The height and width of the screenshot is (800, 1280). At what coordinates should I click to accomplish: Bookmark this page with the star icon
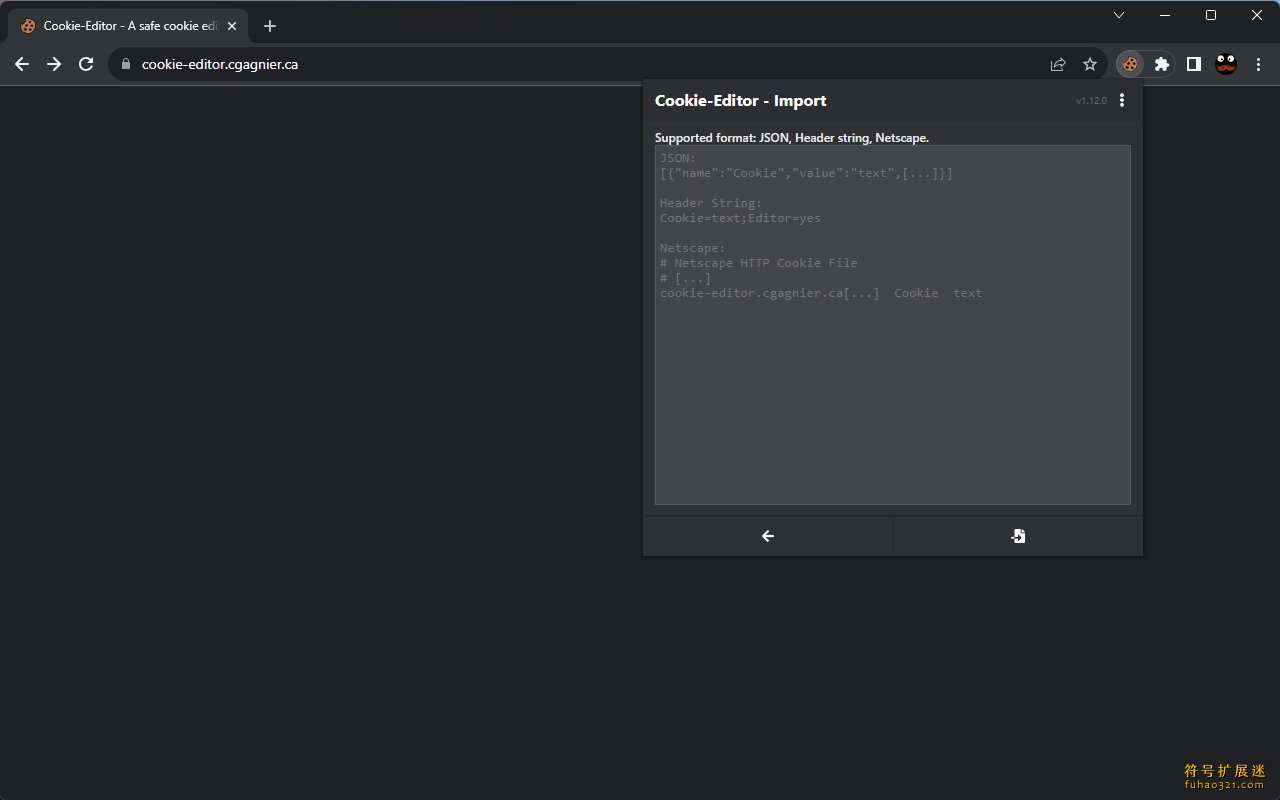tap(1090, 64)
